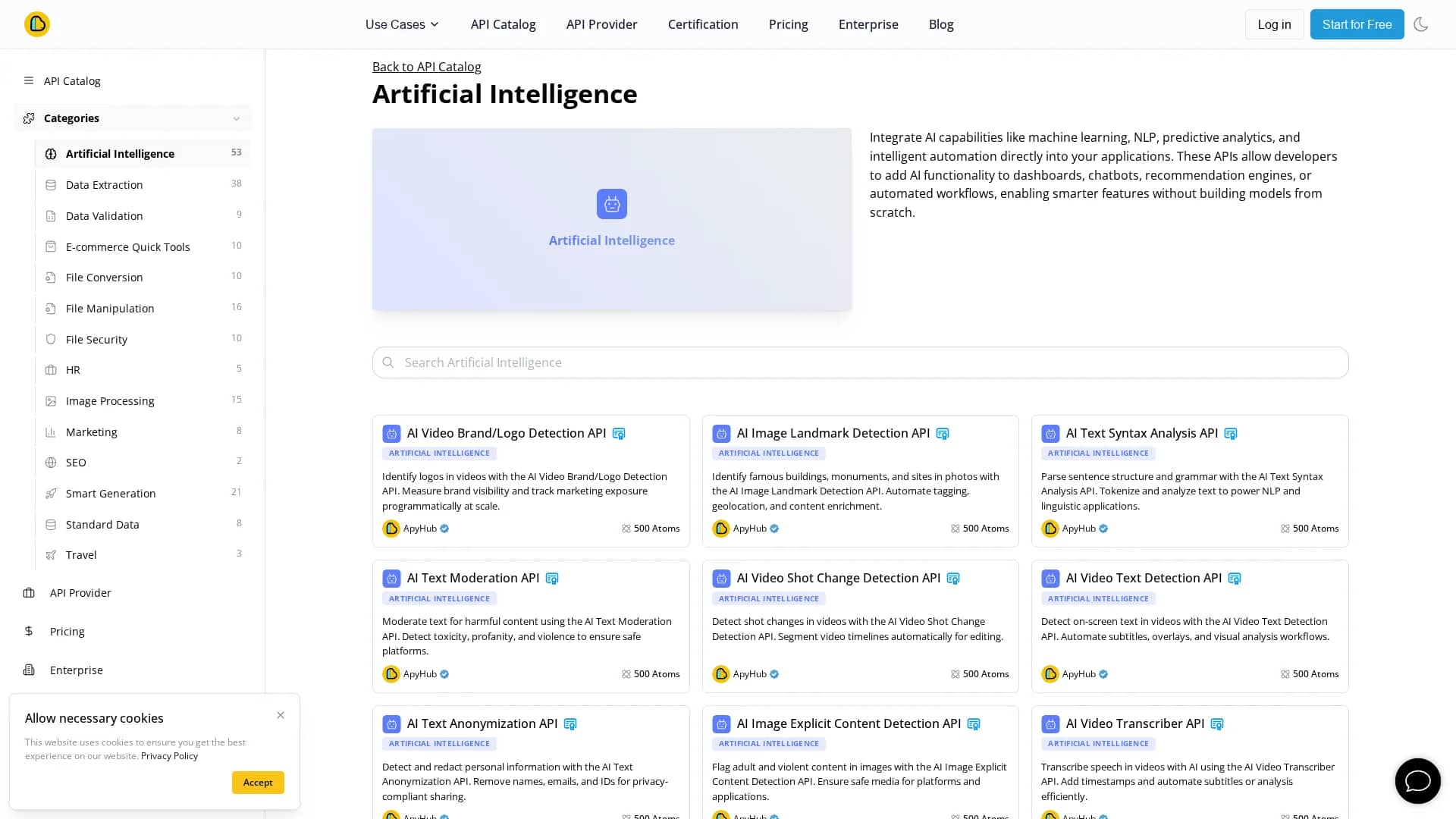
Task: Click the Categories puzzle icon
Action: tap(29, 118)
